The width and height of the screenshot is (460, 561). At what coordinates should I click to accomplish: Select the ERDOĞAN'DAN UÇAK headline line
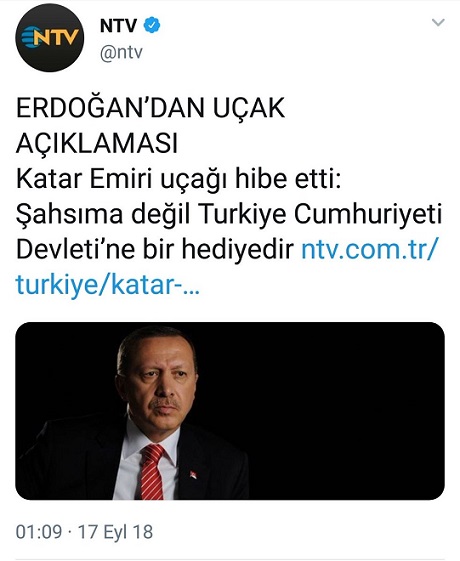[x=150, y=107]
